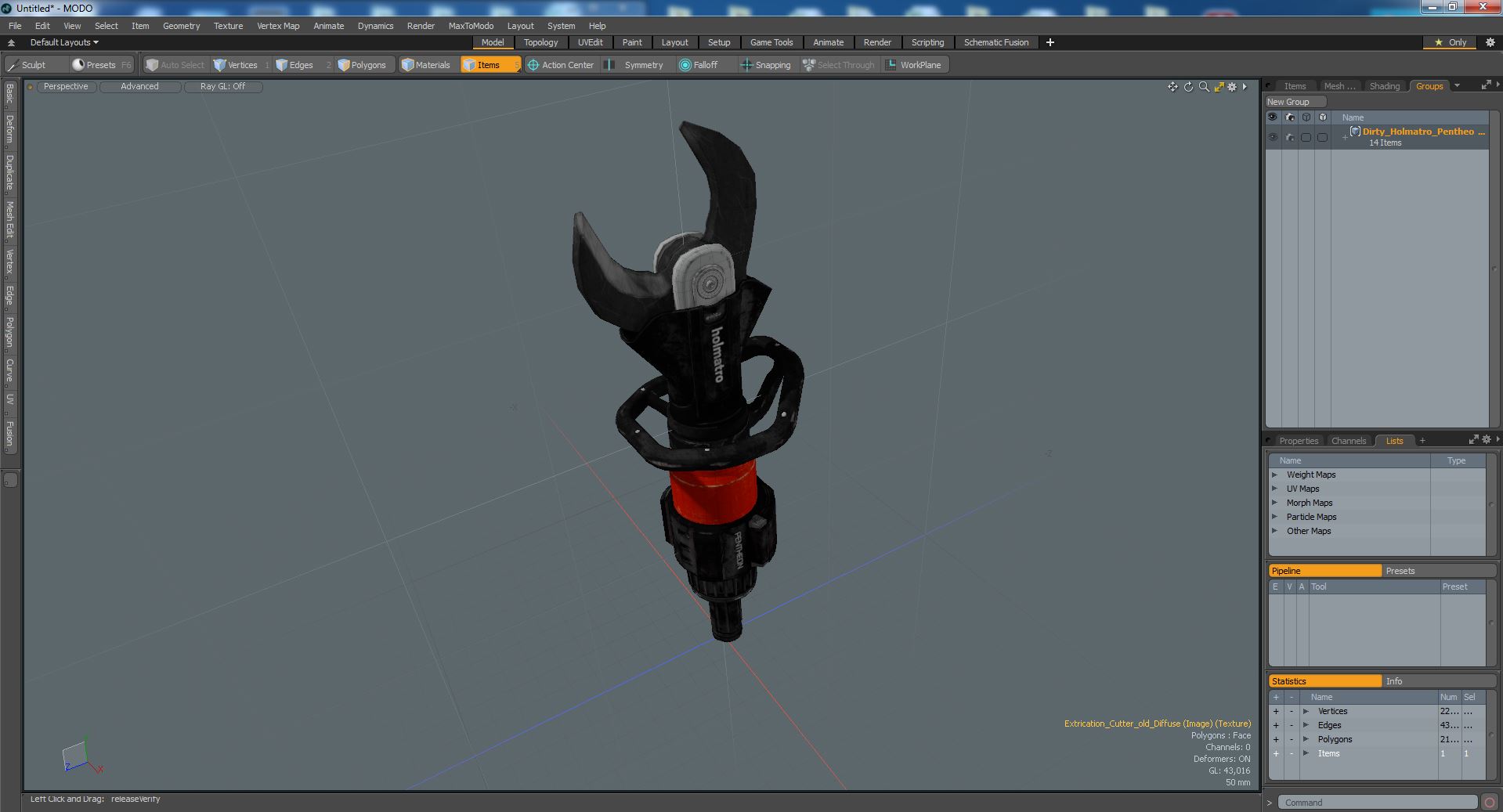Expand the Vertices statistics row

click(x=1306, y=711)
